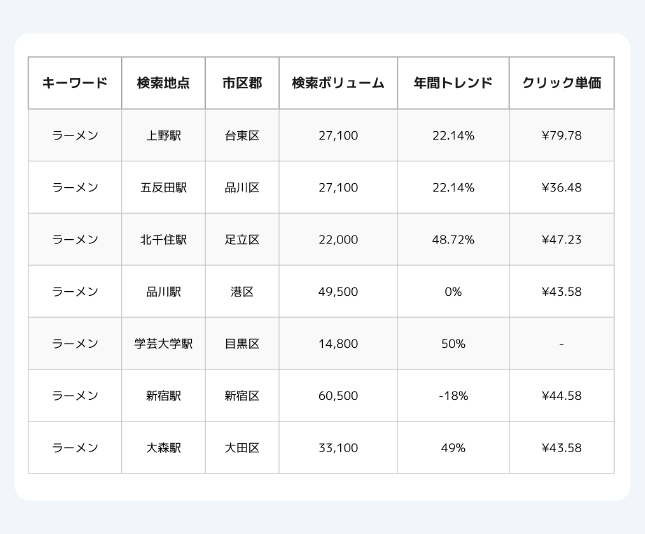Select the 学芸大学駅 cell
Screen dimensions: 645x534
(164, 343)
